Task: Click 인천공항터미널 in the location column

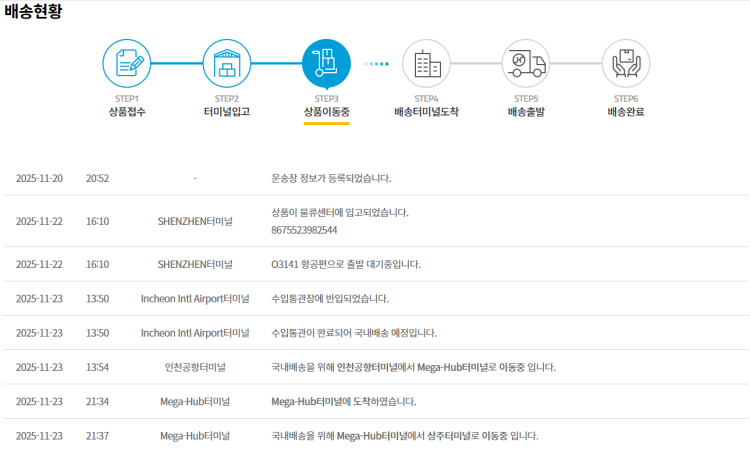Action: [x=195, y=367]
